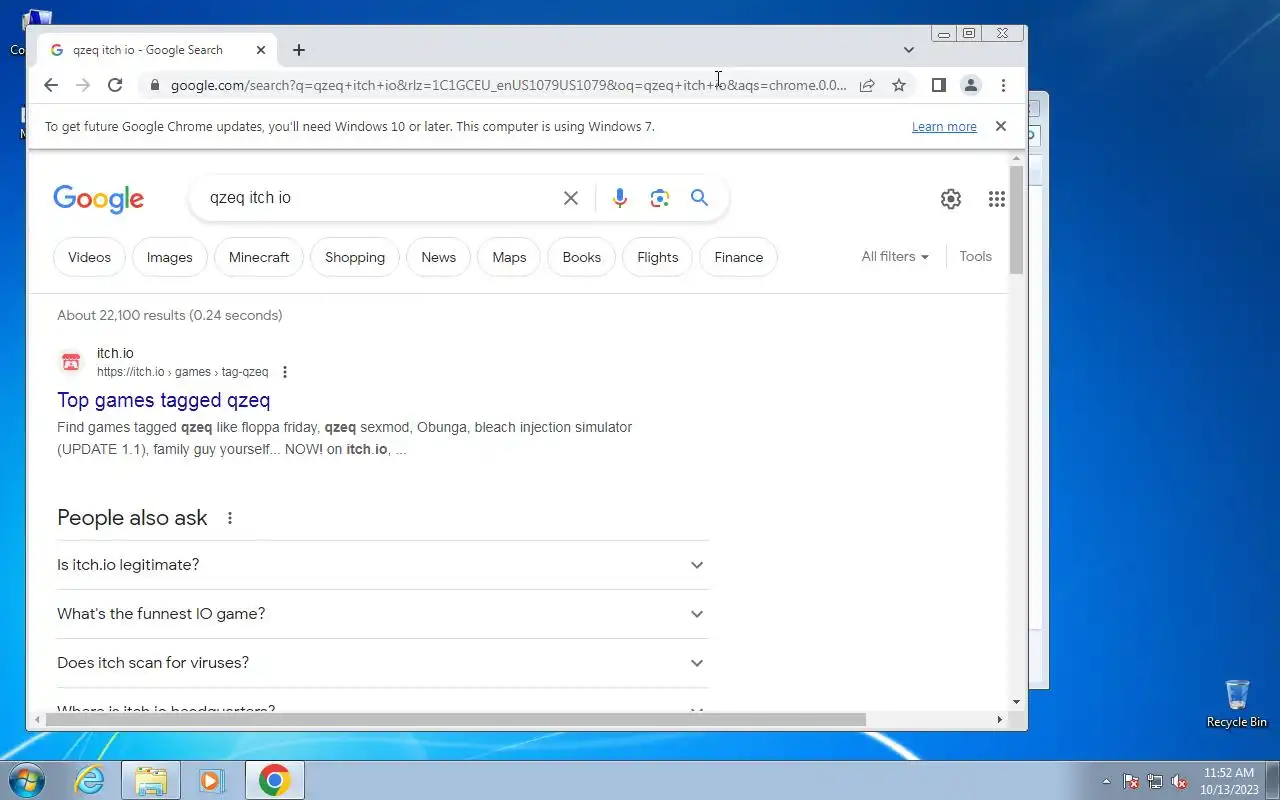Open a new tab with the plus button

[x=299, y=50]
